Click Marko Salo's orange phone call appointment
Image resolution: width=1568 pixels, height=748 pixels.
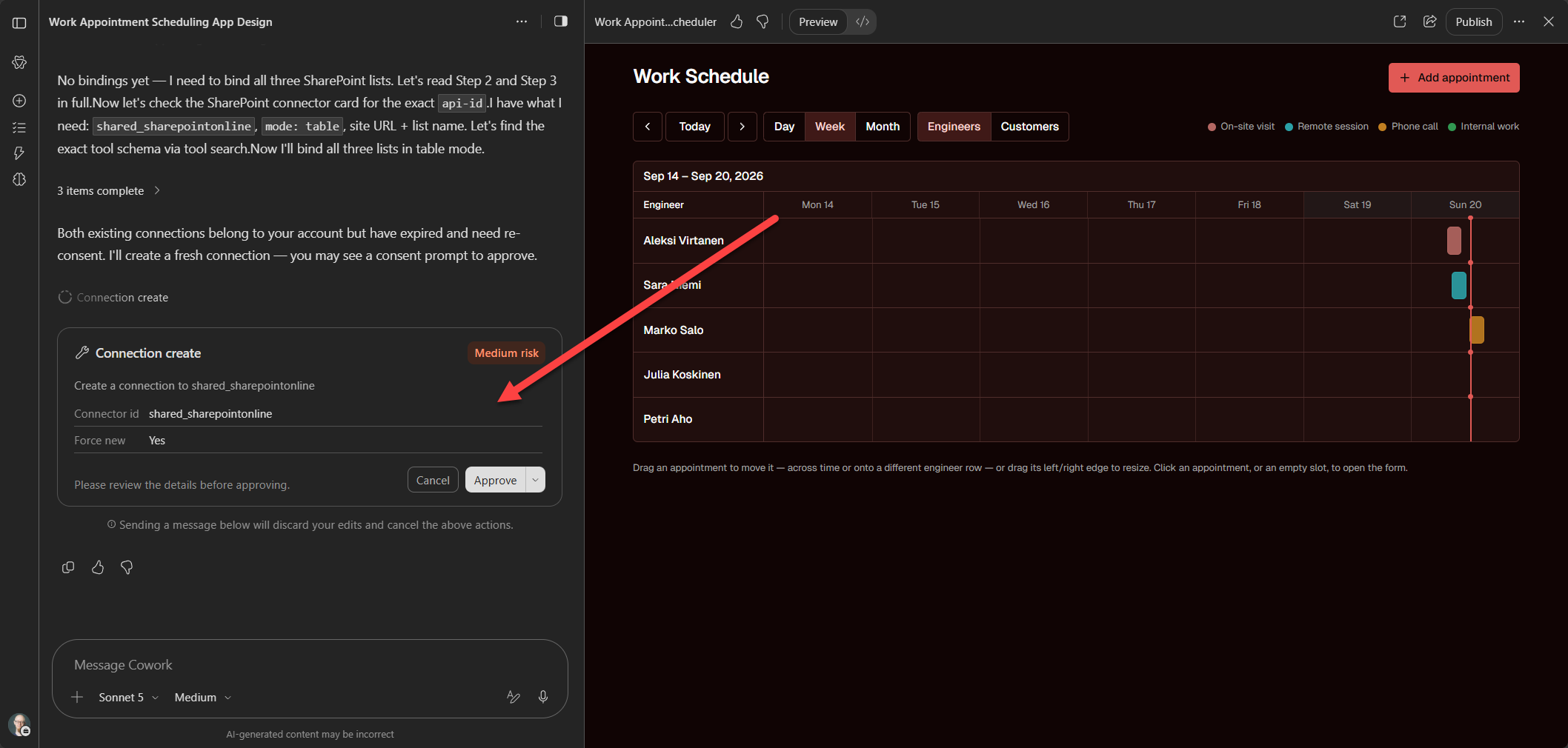(1477, 330)
